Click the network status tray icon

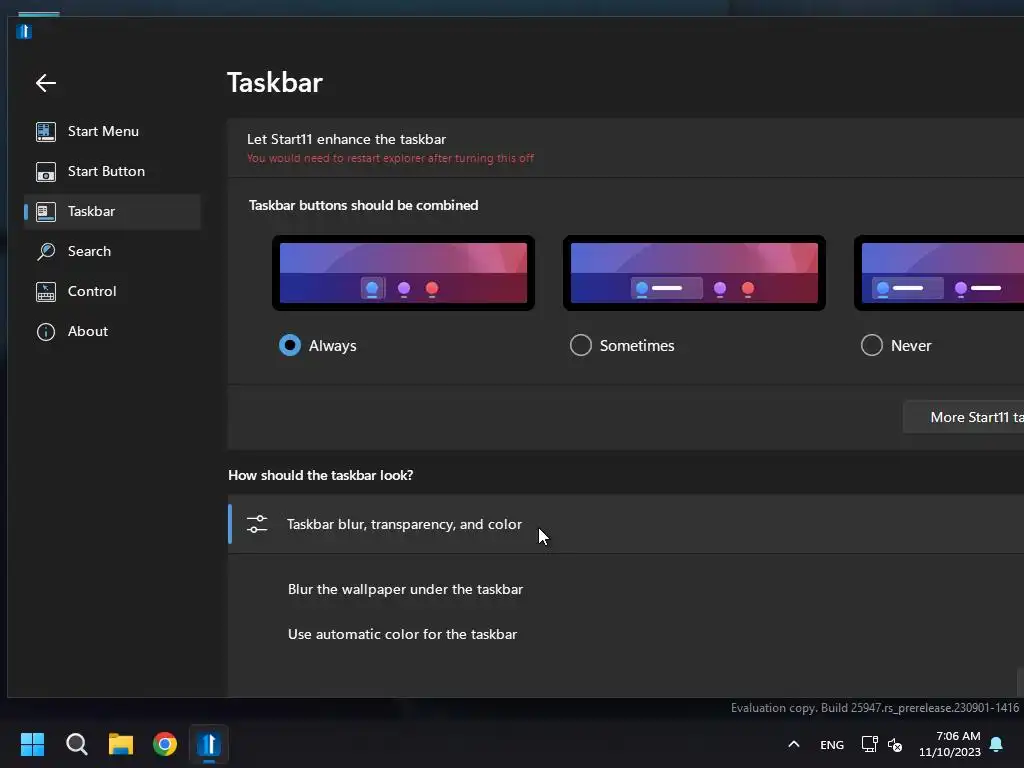(869, 744)
